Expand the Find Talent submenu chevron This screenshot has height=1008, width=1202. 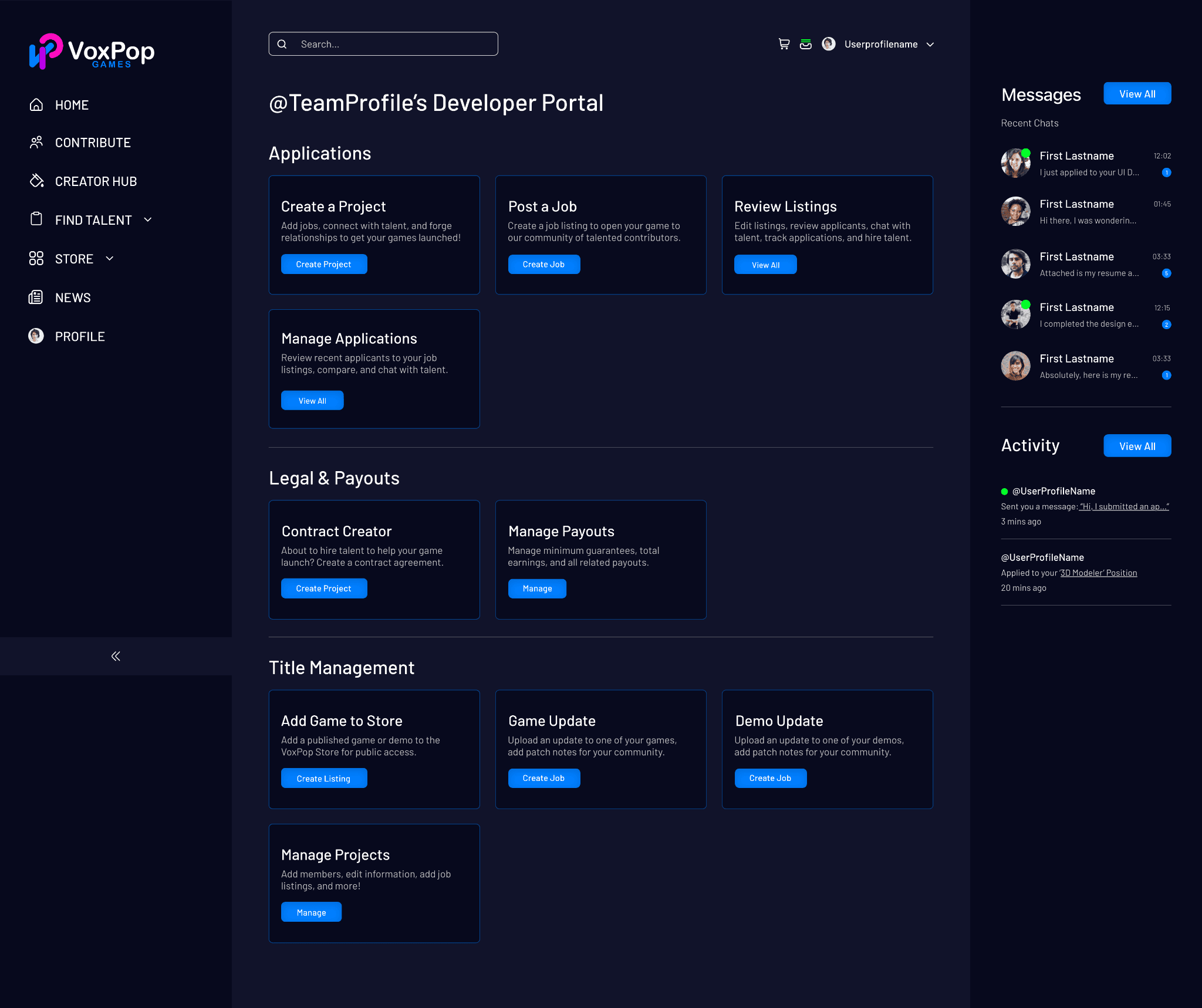(148, 219)
